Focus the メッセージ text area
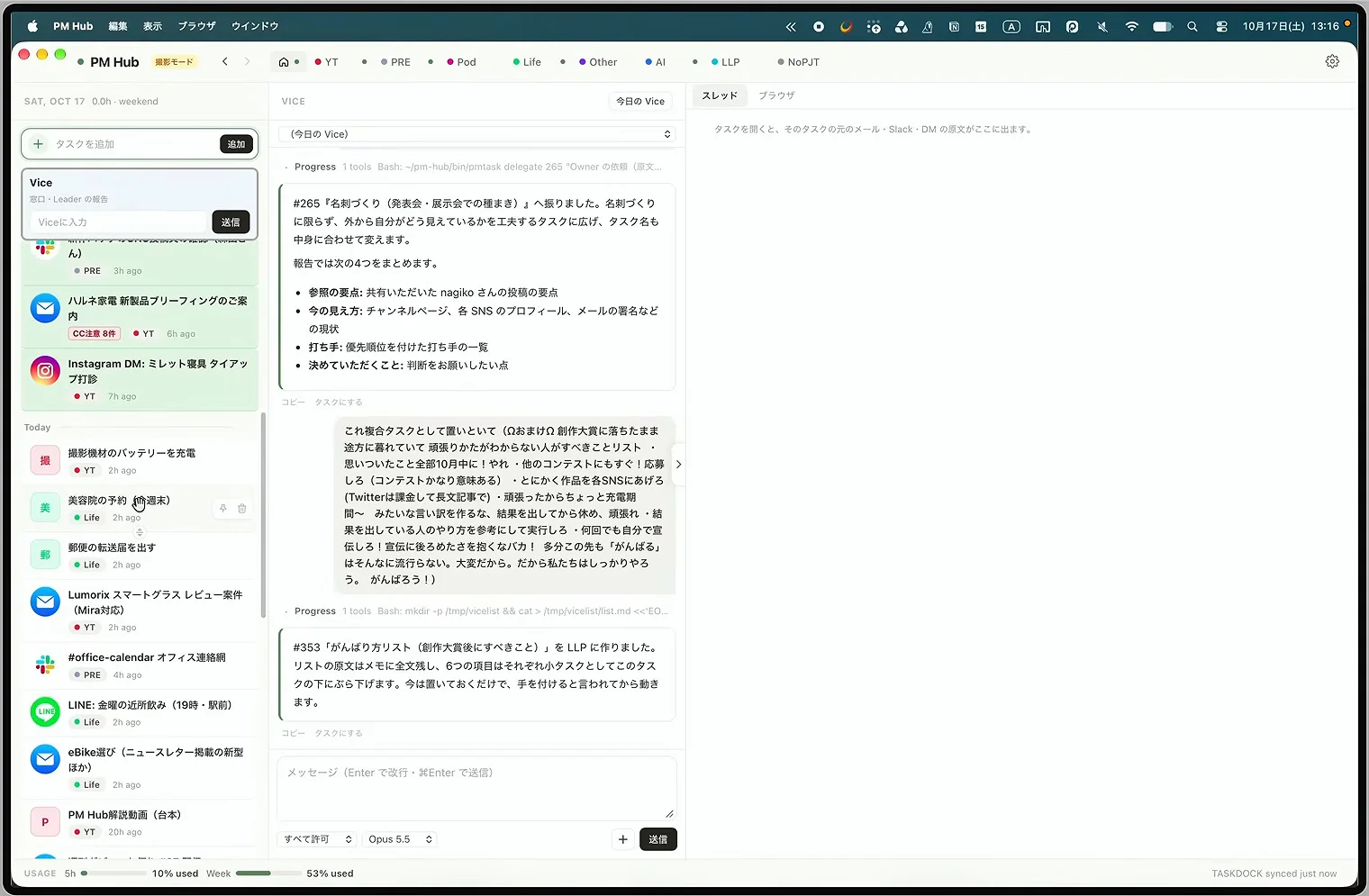The height and width of the screenshot is (896, 1369). (x=476, y=788)
